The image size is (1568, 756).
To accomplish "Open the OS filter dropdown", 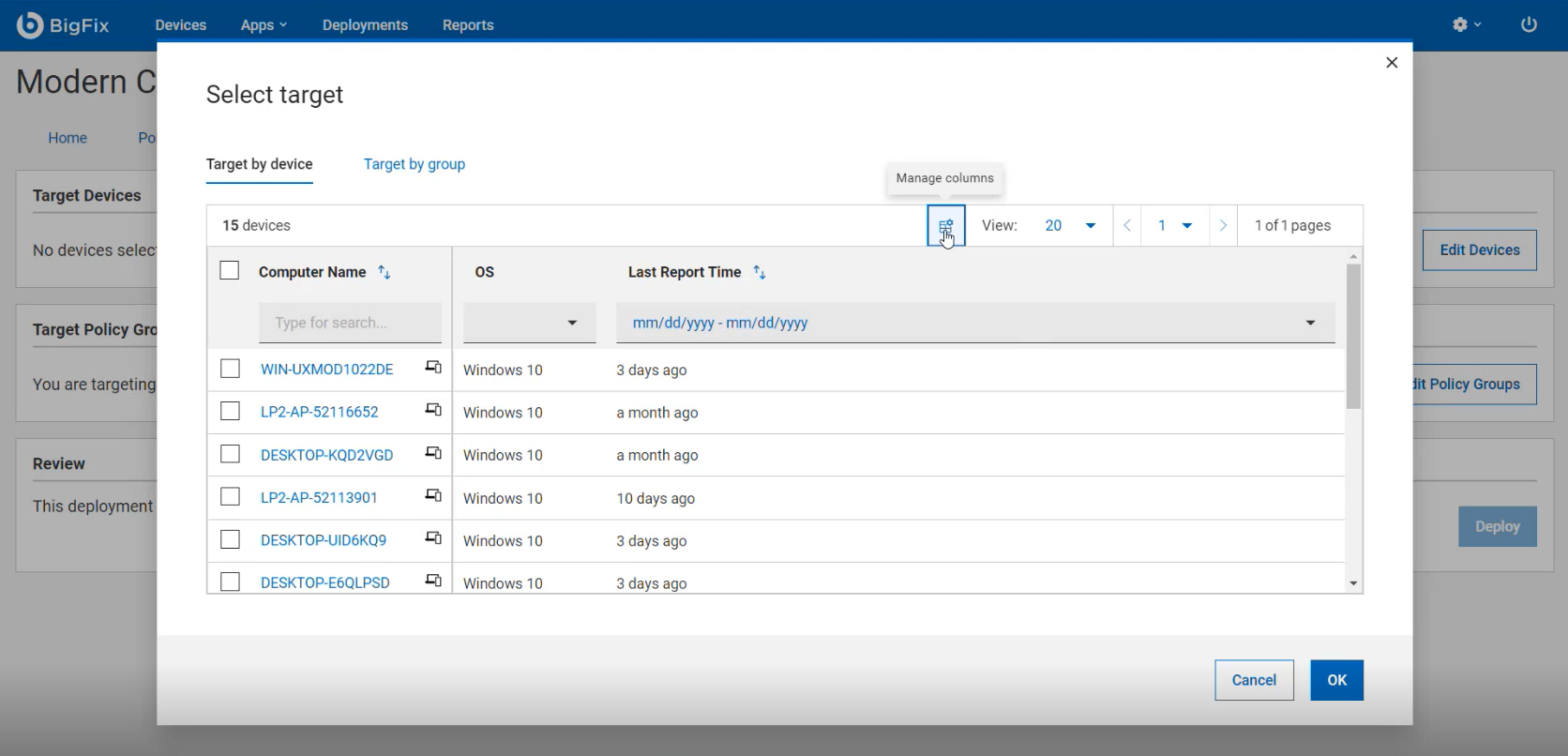I will [x=530, y=323].
